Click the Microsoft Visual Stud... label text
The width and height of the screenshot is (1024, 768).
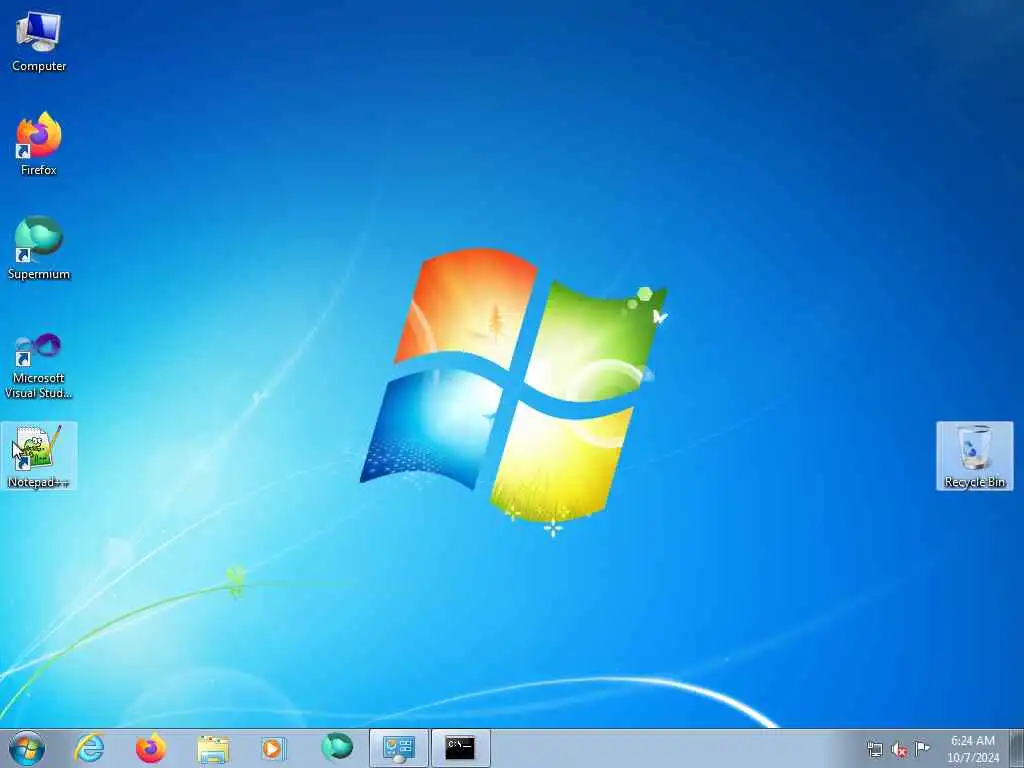(x=39, y=385)
